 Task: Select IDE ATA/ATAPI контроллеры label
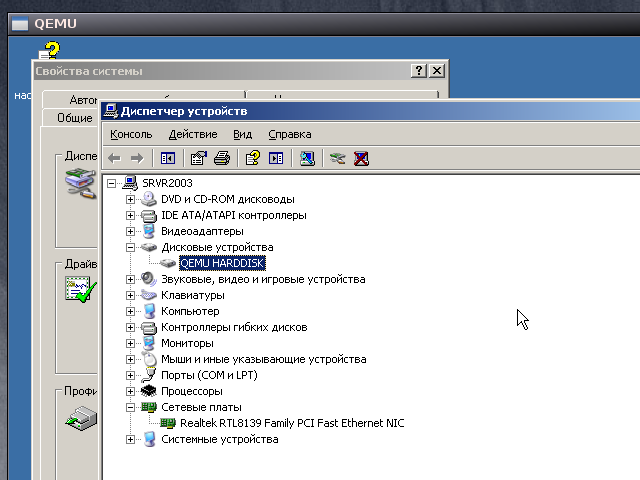(x=234, y=215)
